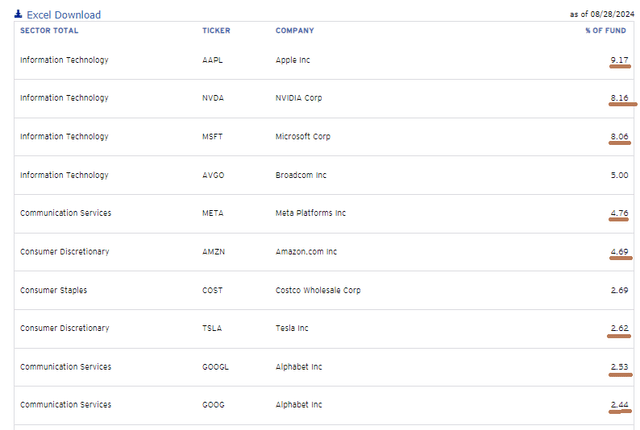Click the Apple Inc company name
This screenshot has width=640, height=430.
tap(293, 60)
